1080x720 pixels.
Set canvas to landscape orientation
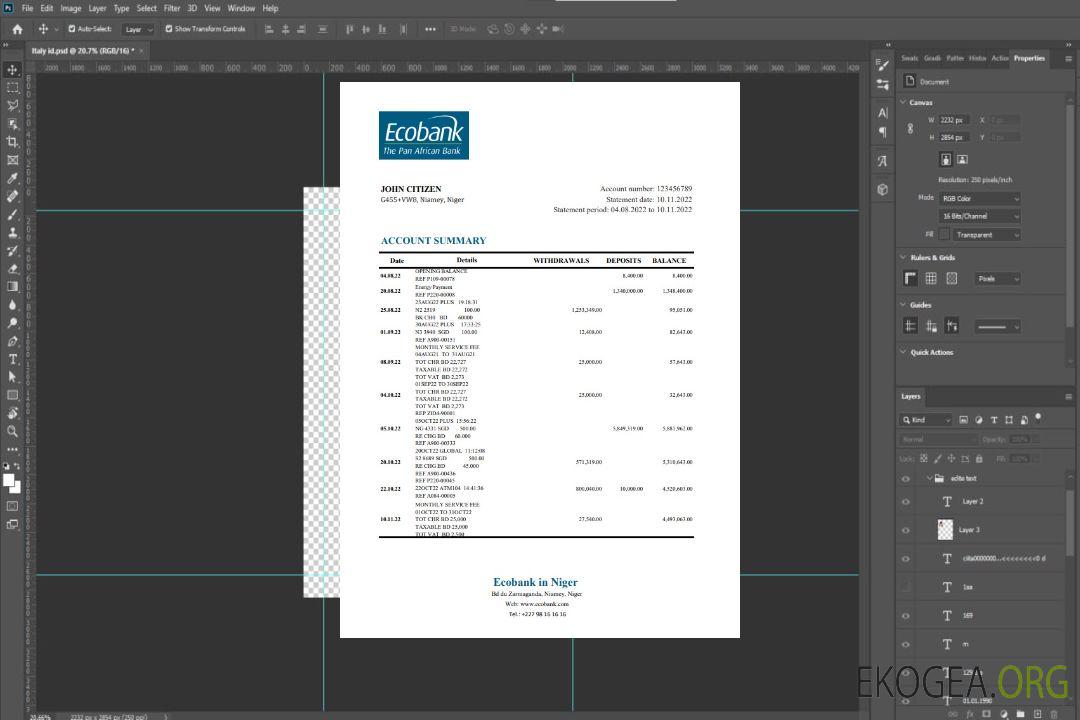962,159
